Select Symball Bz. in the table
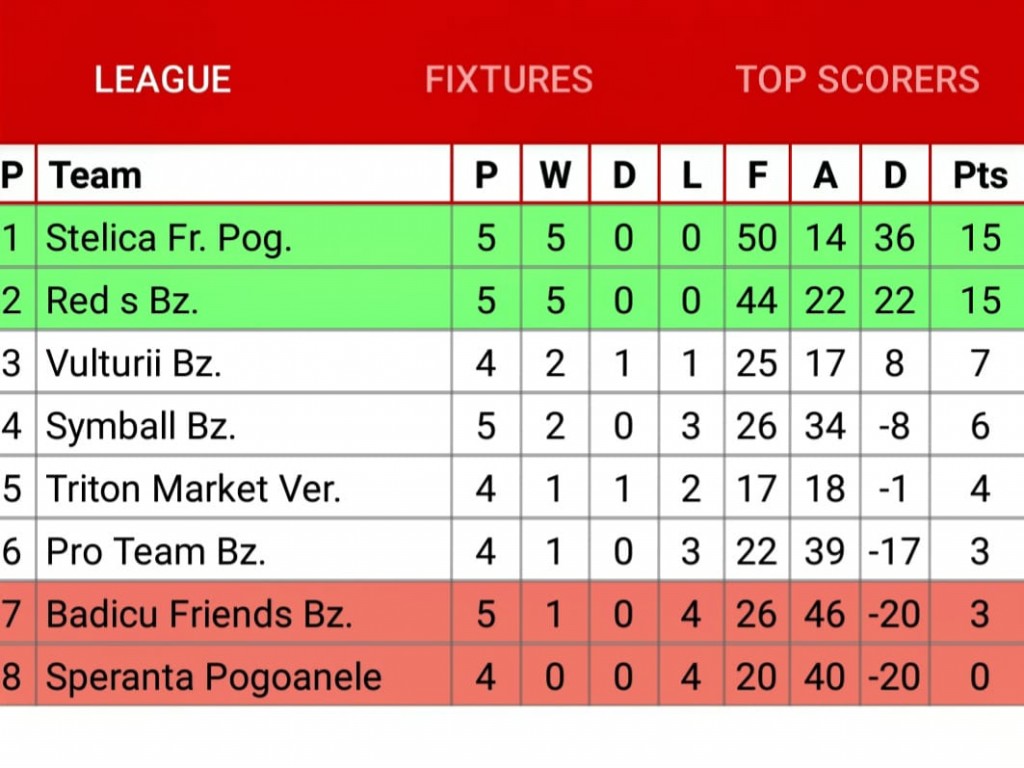1024x768 pixels. pos(141,426)
